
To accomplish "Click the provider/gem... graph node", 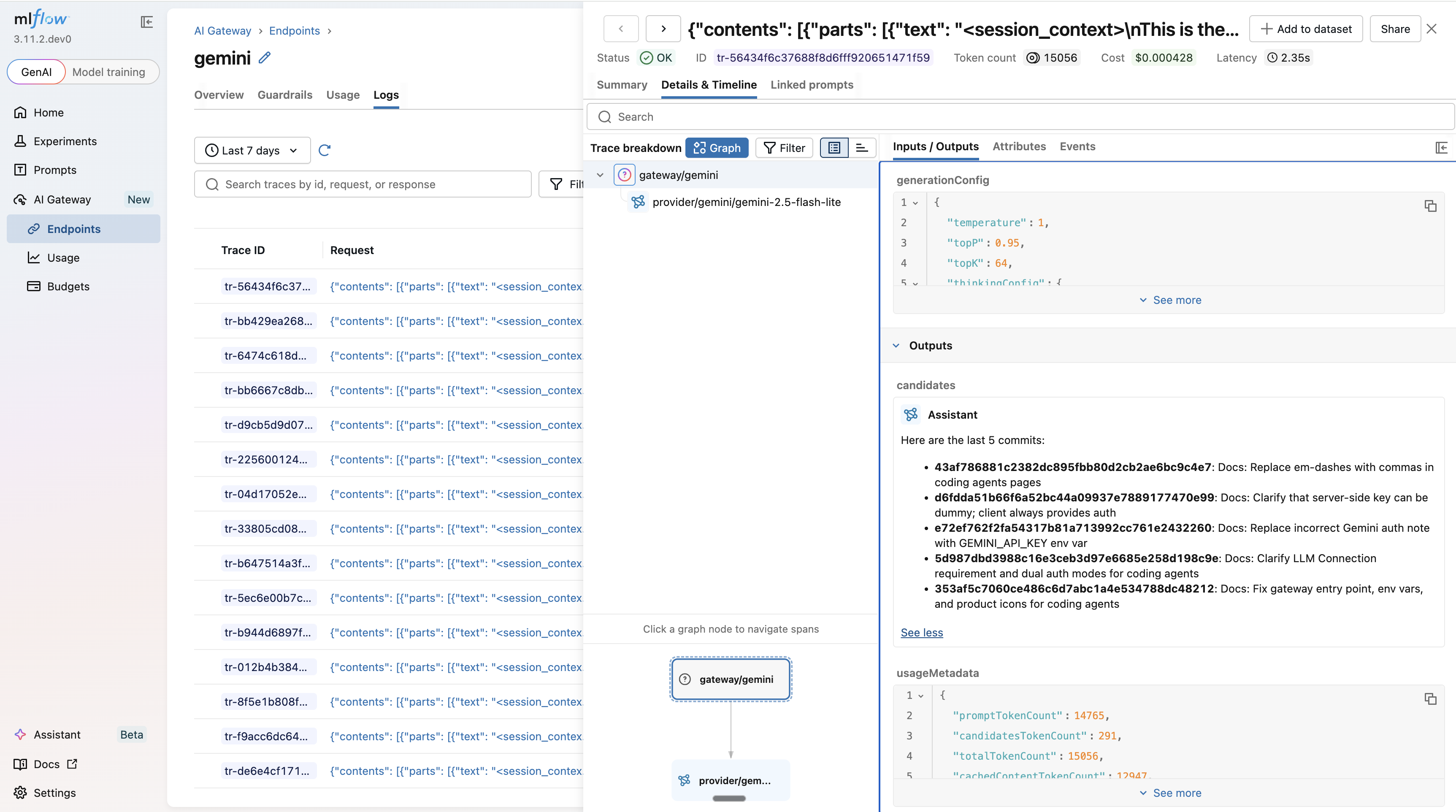I will tap(730, 780).
